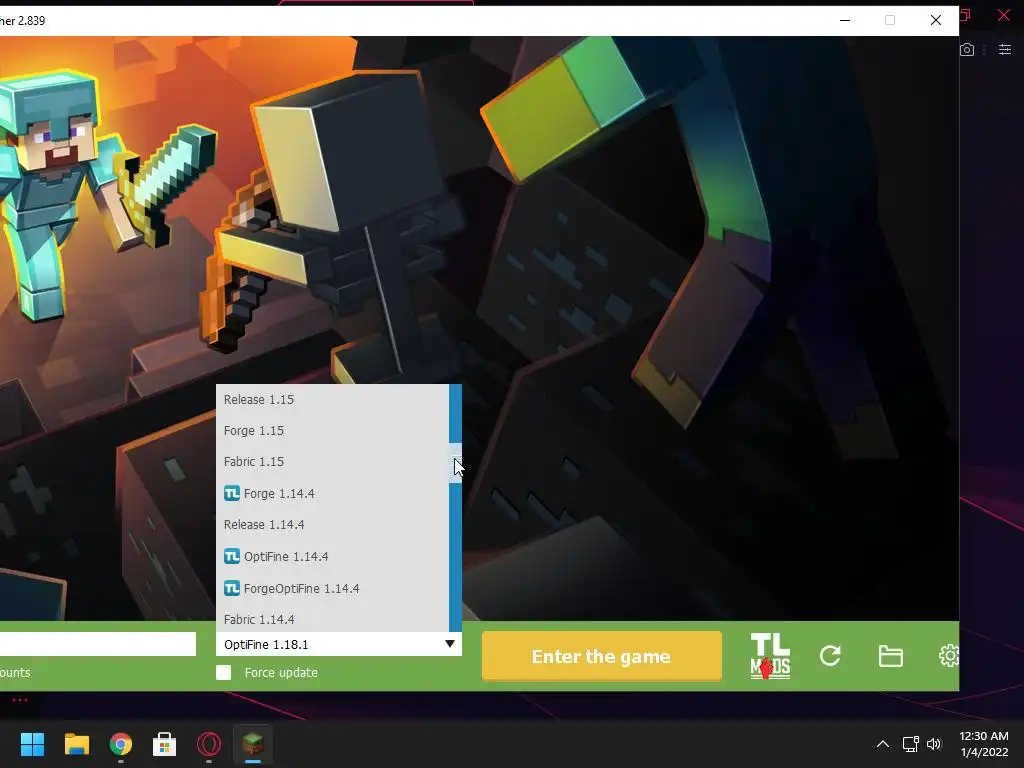Viewport: 1024px width, 768px height.
Task: Choose Fabric 1.15 in version list
Action: tap(332, 462)
